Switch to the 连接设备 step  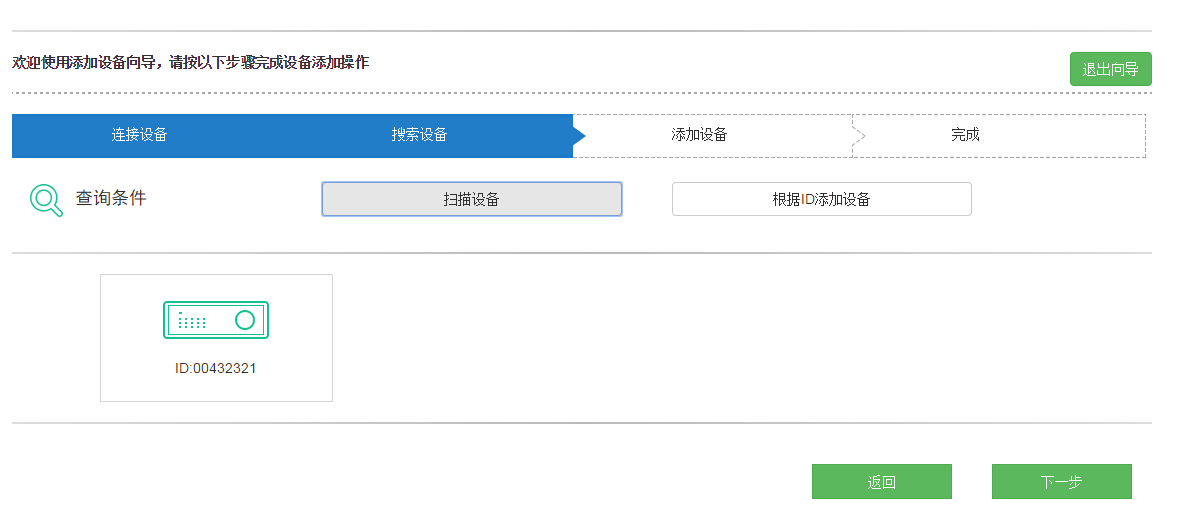[x=139, y=135]
